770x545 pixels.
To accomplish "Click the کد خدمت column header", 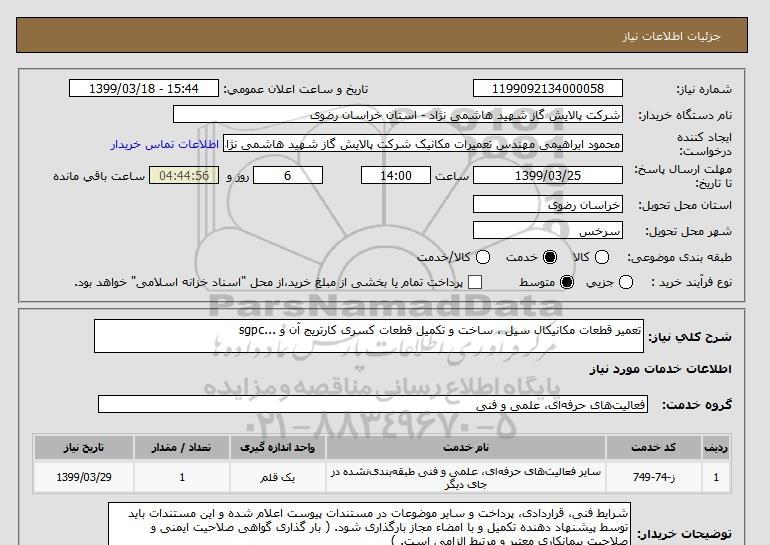I will coord(654,447).
